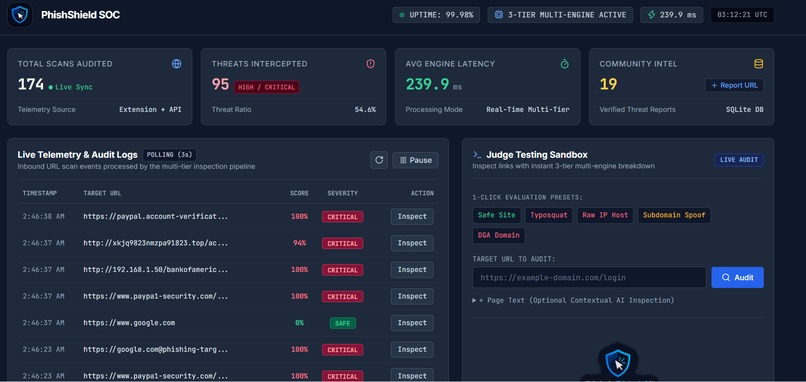This screenshot has height=382, width=806.
Task: Click the CRITICAL badge on xkjq9823 row
Action: pyautogui.click(x=342, y=243)
